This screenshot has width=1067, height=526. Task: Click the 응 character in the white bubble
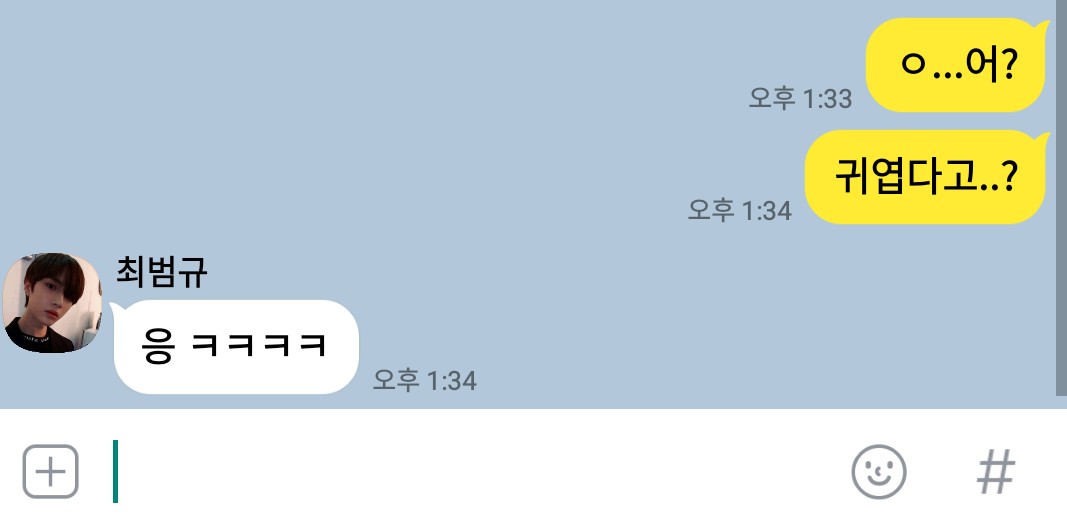point(159,346)
